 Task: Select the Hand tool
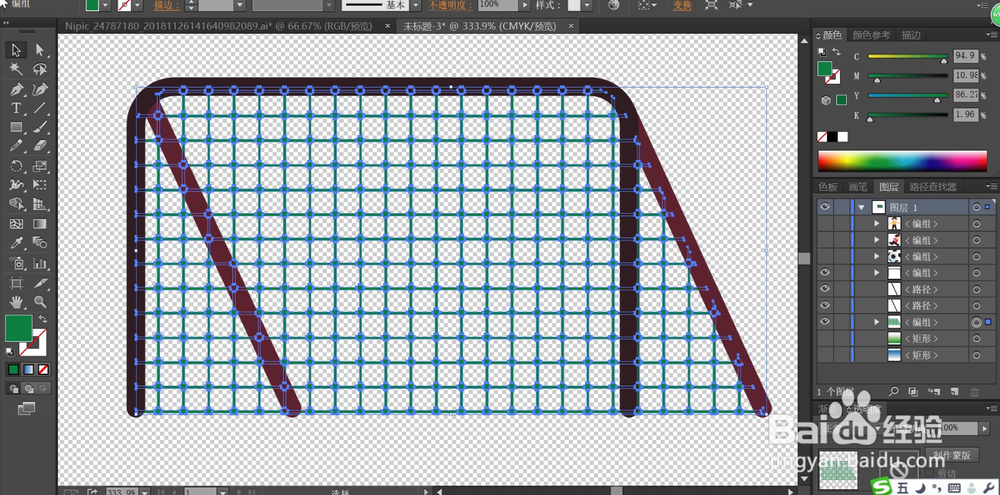click(17, 302)
